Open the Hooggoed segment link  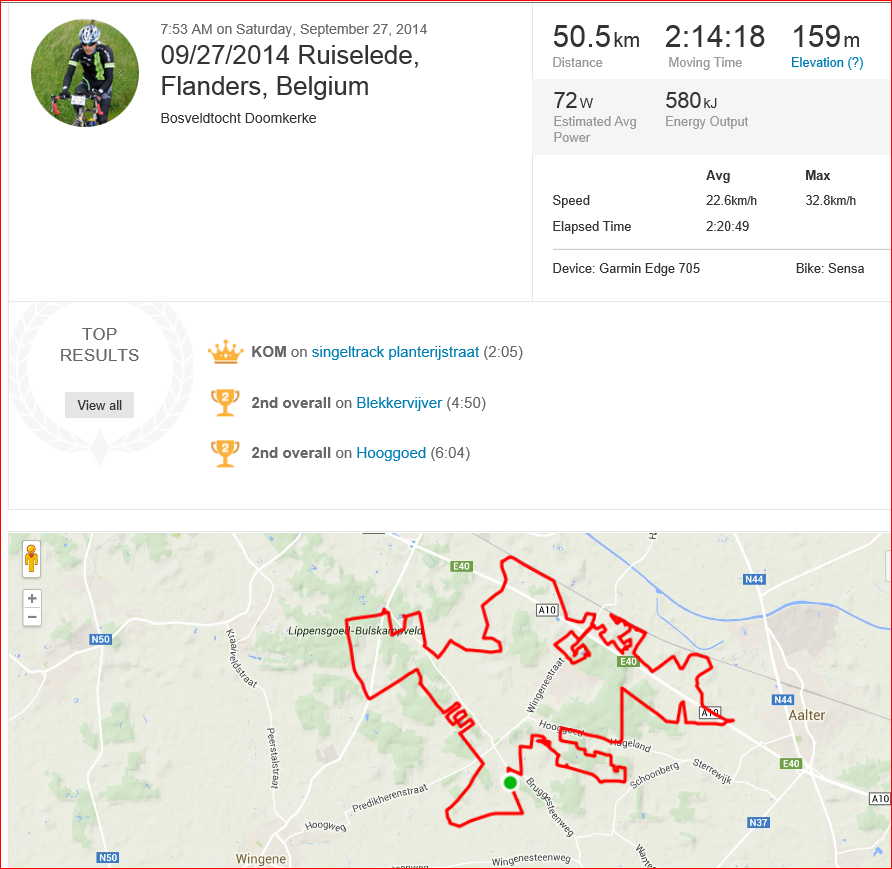[391, 453]
